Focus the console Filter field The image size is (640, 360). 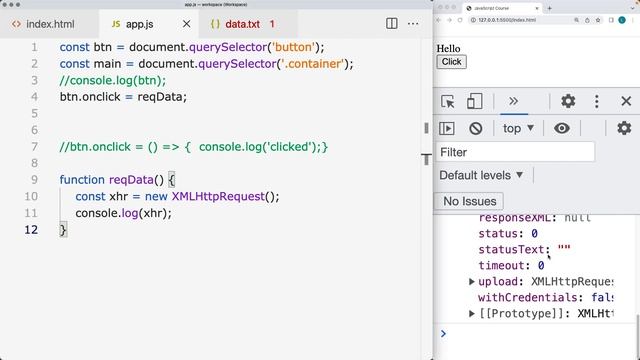coord(516,152)
